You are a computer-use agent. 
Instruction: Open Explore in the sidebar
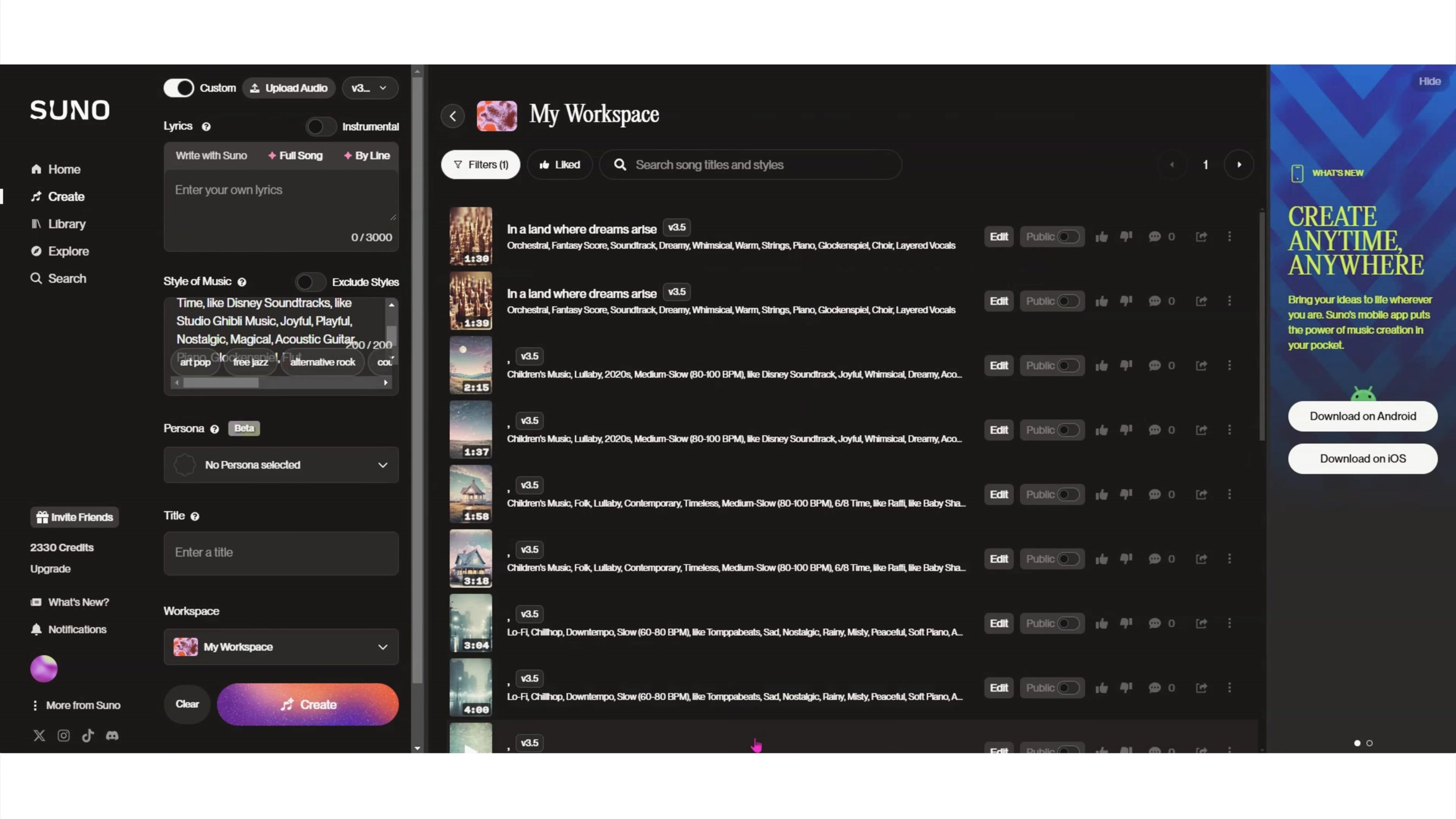click(60, 251)
